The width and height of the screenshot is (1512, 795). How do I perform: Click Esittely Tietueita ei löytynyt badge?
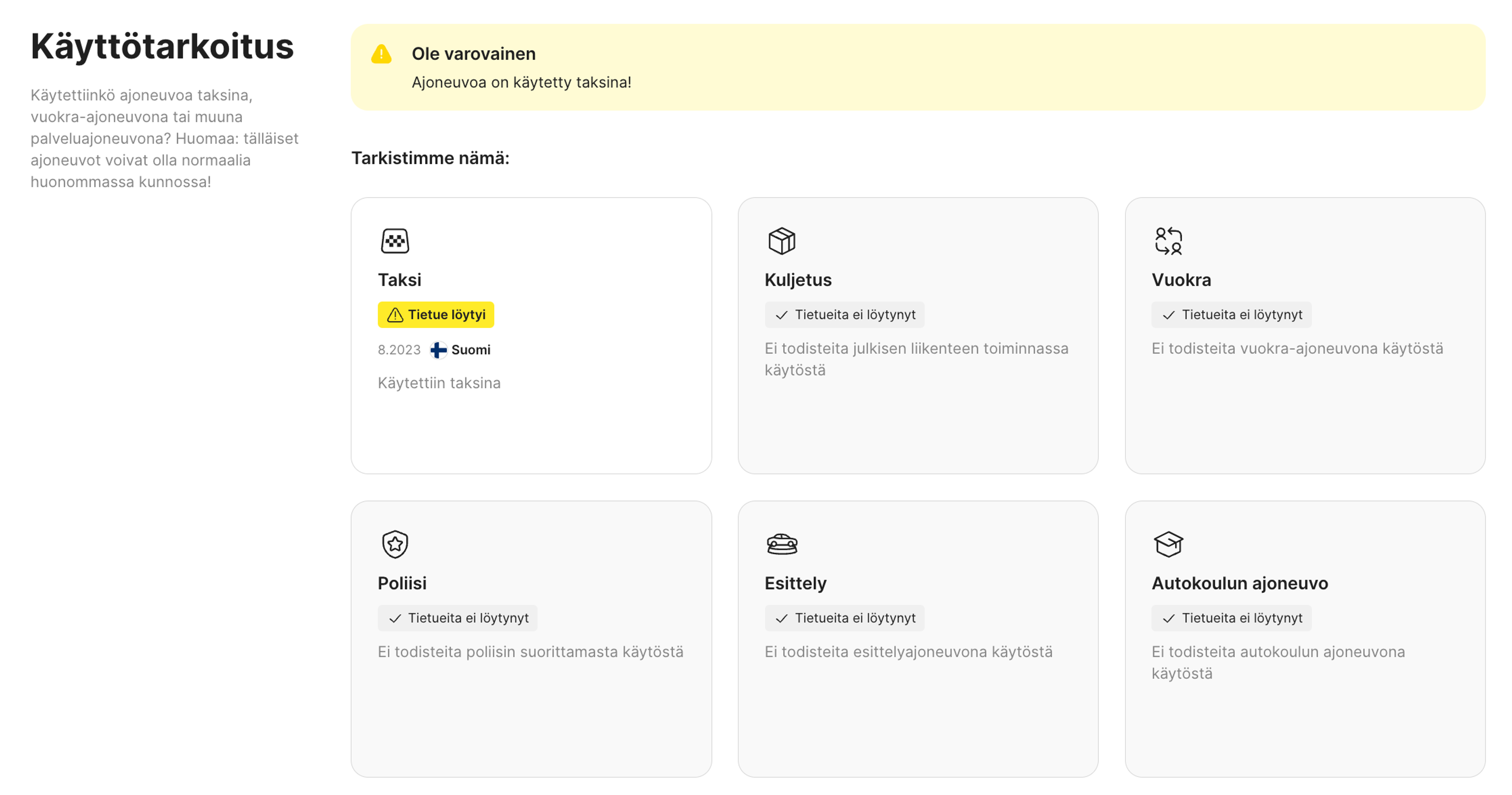pos(844,618)
